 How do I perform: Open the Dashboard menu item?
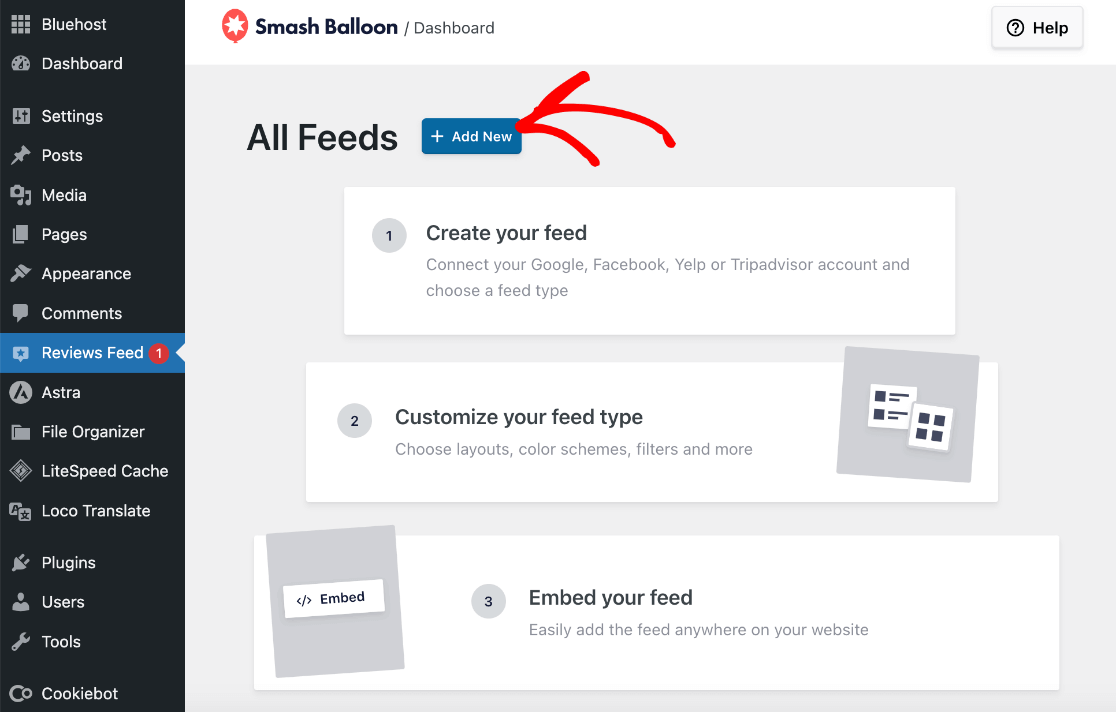[80, 63]
